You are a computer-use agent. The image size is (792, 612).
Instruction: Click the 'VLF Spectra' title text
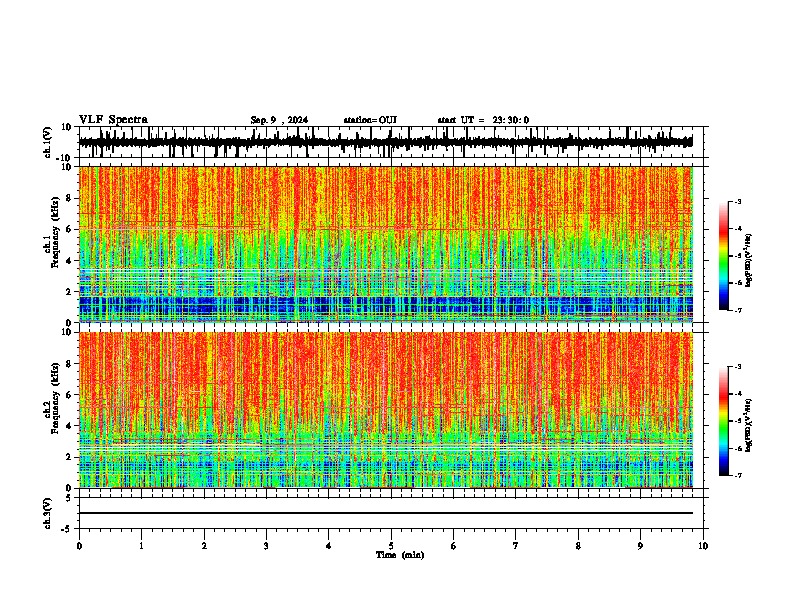pos(113,120)
